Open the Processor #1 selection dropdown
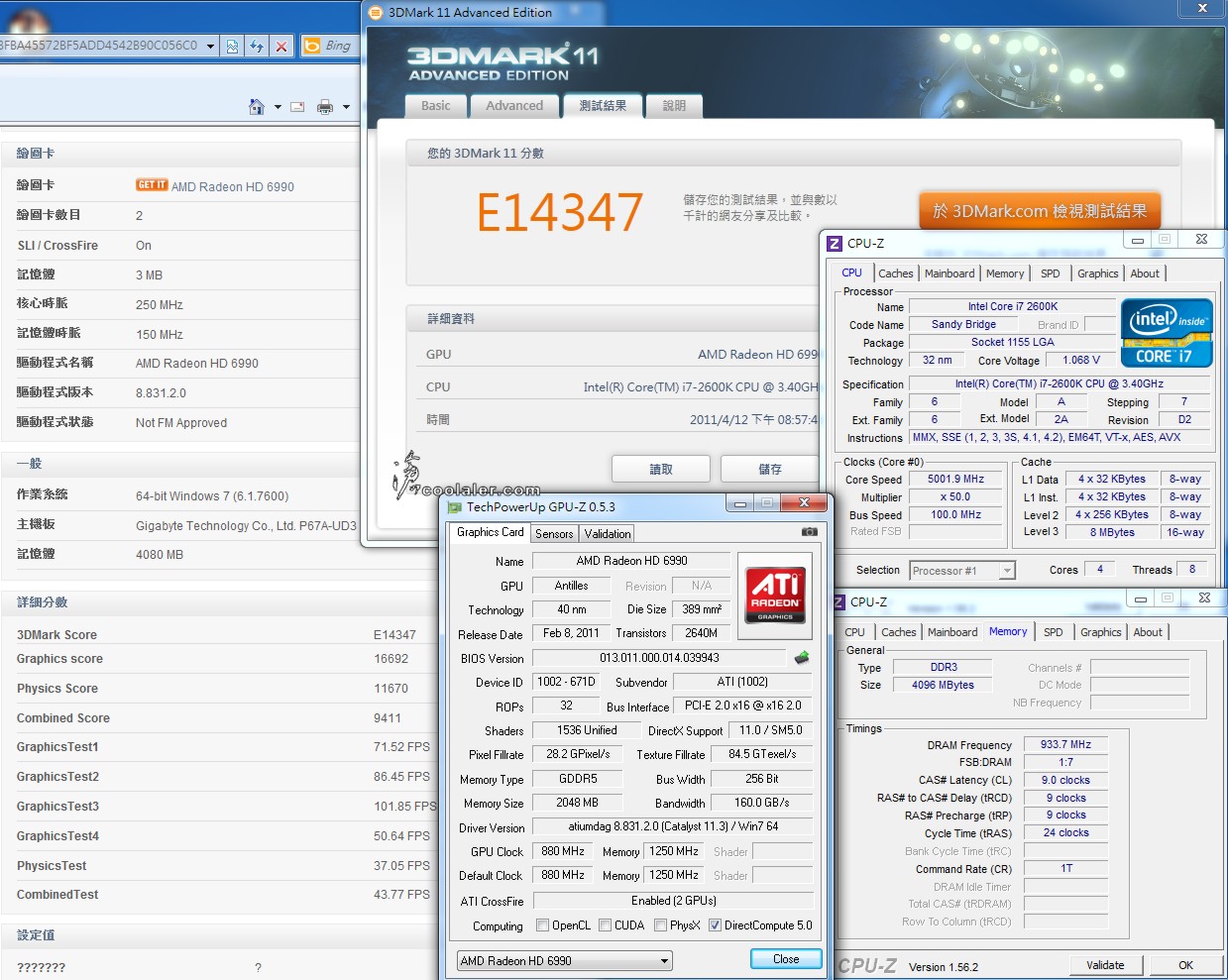1228x980 pixels. pos(962,570)
